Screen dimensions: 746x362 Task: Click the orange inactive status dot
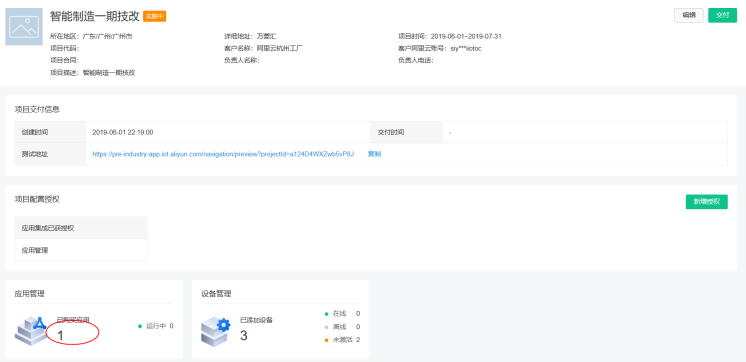(x=326, y=340)
